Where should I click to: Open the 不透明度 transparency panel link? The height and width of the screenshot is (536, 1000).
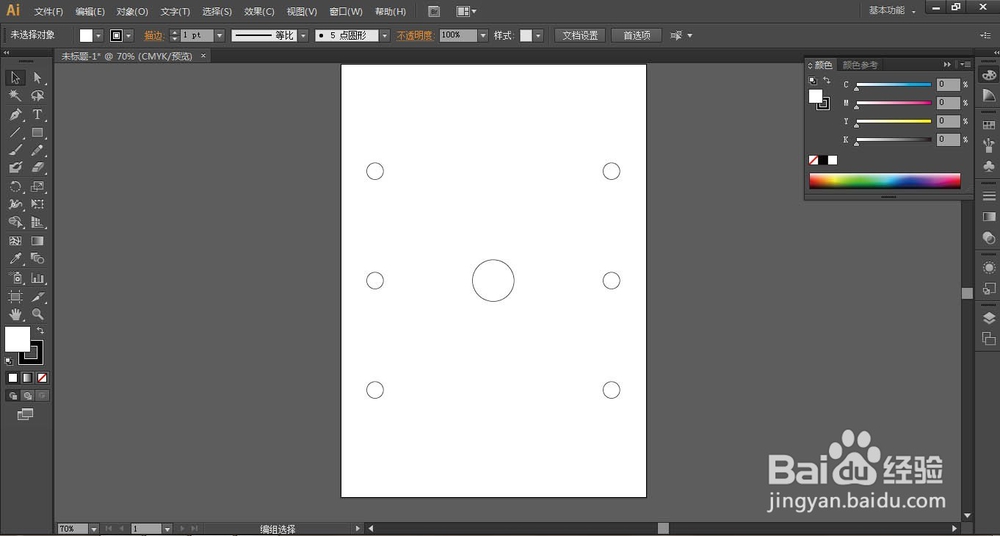(x=415, y=36)
